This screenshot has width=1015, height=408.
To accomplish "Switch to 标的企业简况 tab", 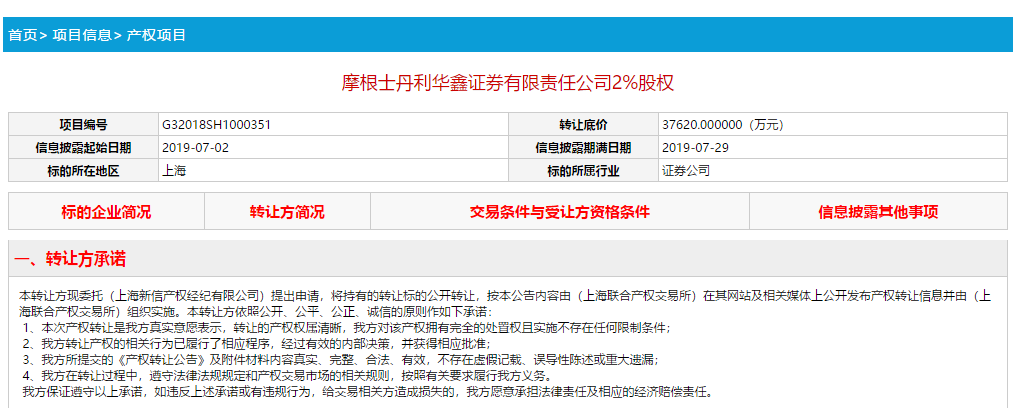I will tap(106, 212).
